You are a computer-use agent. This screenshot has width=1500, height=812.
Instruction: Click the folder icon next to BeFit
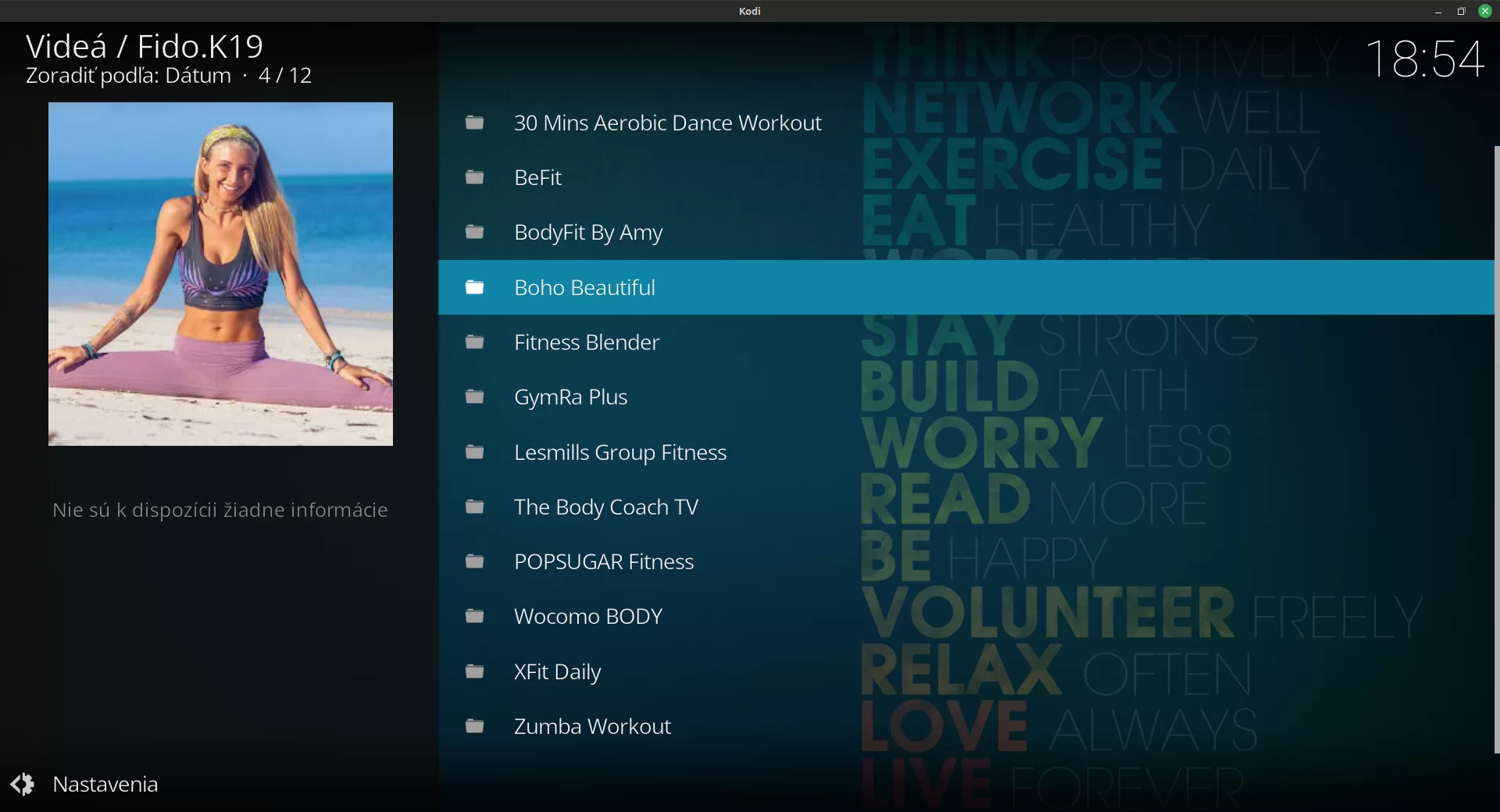(x=474, y=177)
